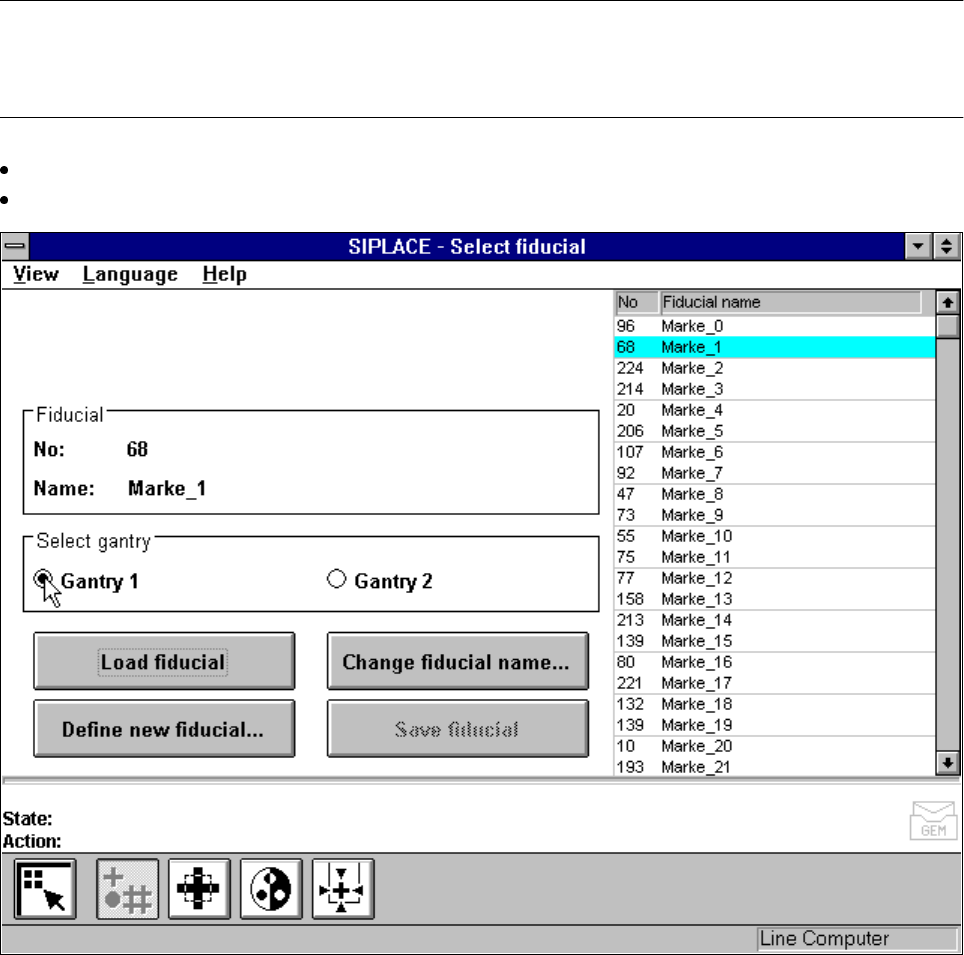Click the greyed fiducial grid toolbar icon
This screenshot has width=964, height=955.
click(x=127, y=889)
